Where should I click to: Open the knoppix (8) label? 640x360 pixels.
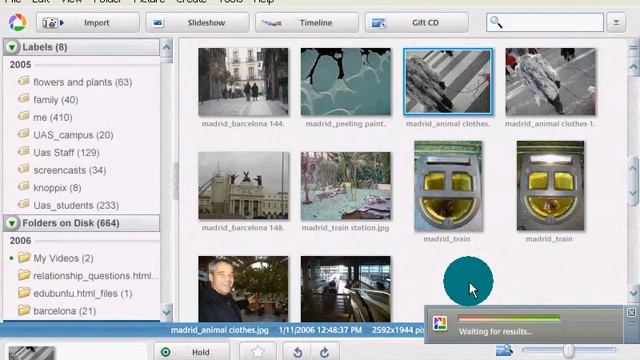(57, 188)
